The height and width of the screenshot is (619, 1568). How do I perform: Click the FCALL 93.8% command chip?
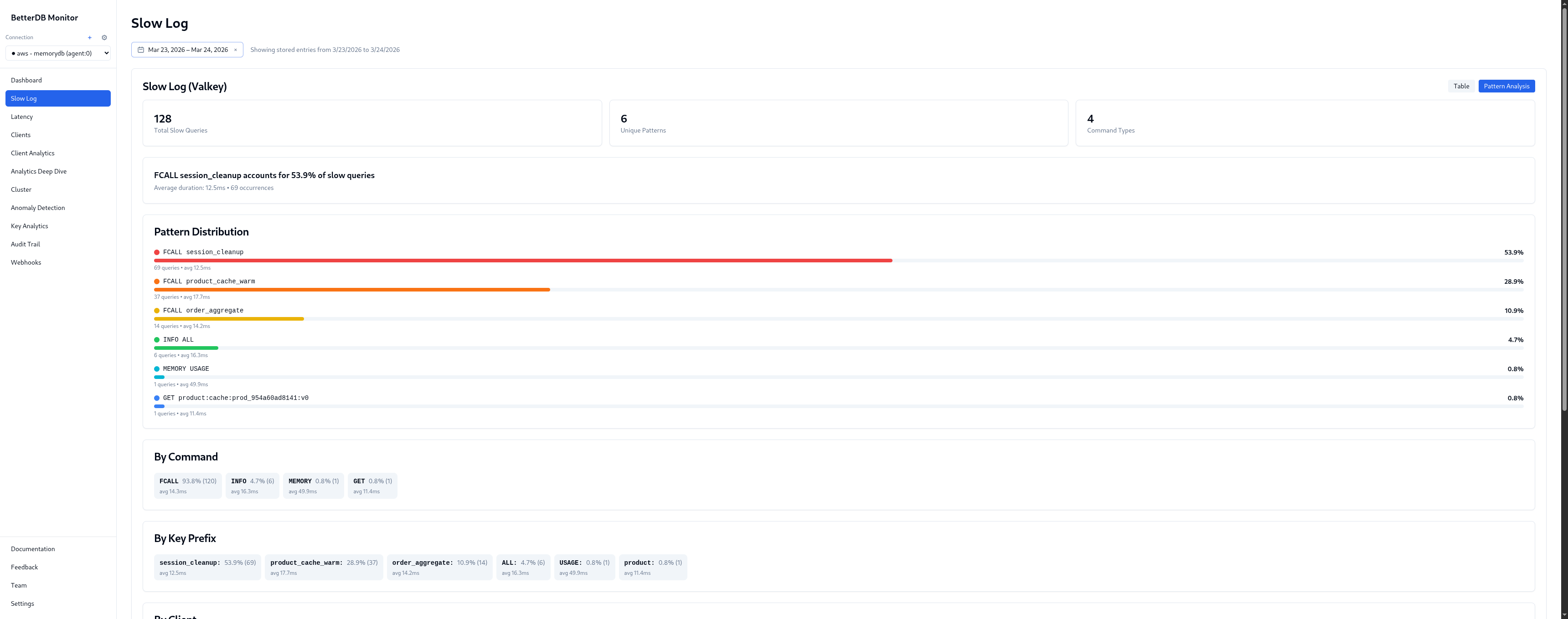pyautogui.click(x=187, y=486)
